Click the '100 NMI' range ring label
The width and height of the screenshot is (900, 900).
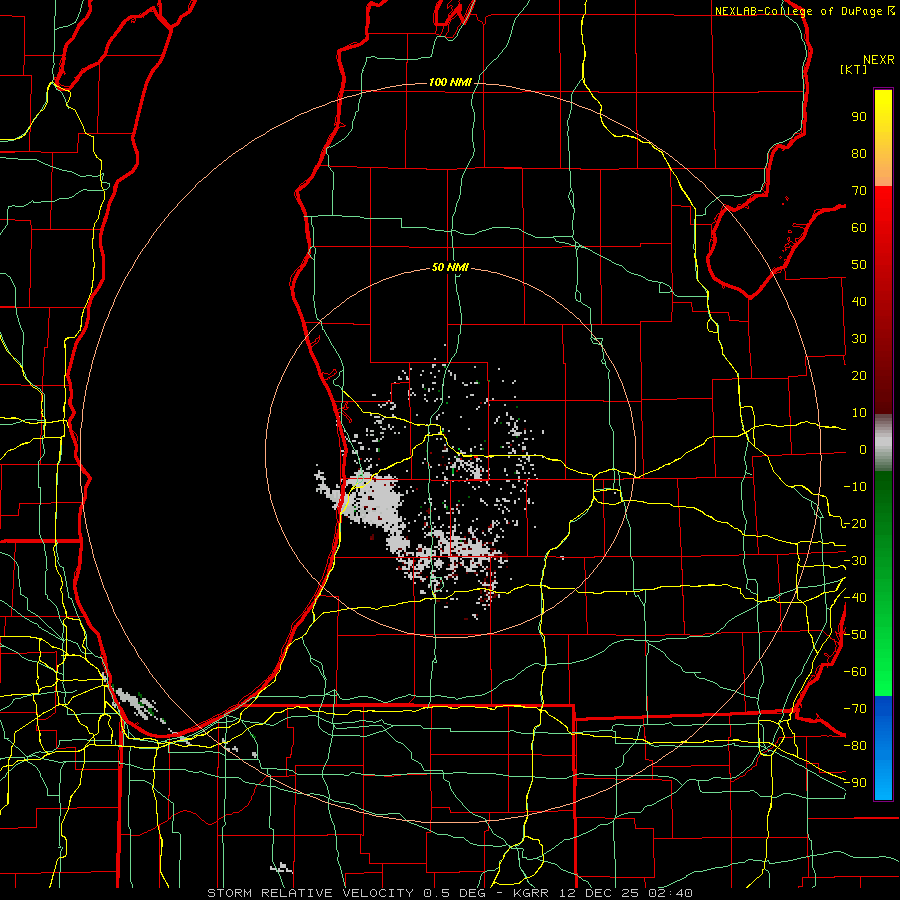click(450, 83)
